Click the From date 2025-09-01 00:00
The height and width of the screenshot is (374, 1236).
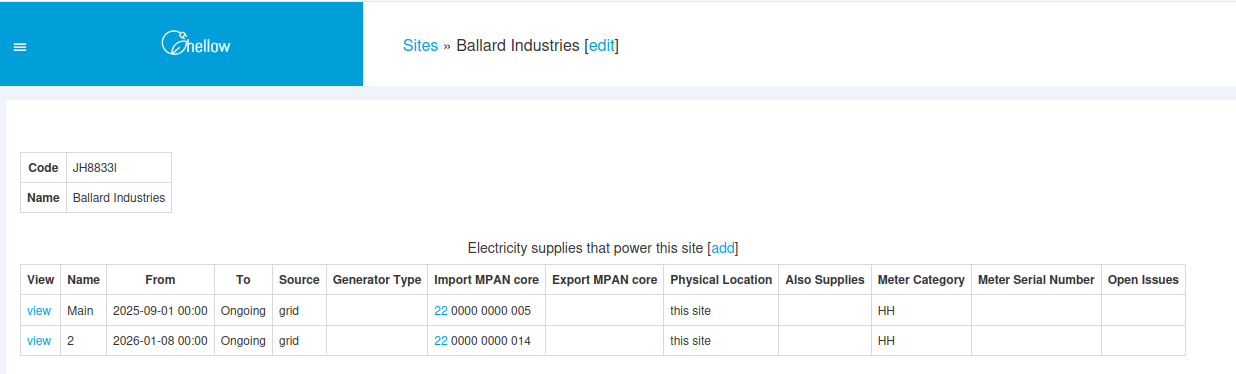pyautogui.click(x=160, y=311)
